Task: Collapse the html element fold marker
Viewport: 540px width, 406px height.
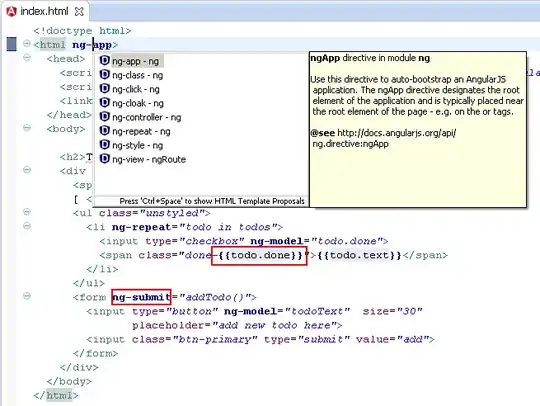Action: pyautogui.click(x=27, y=44)
